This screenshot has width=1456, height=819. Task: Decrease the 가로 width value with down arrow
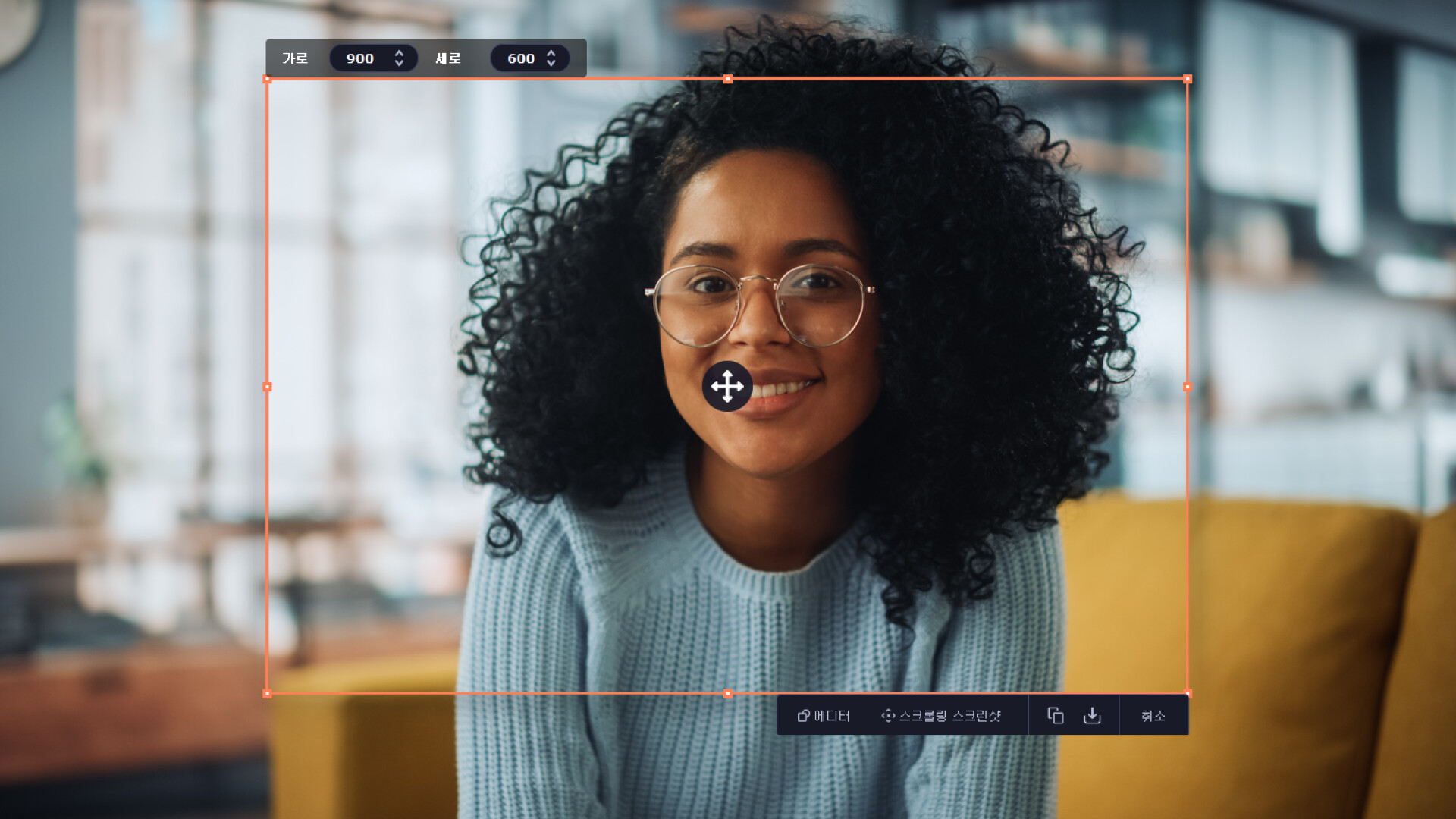tap(399, 64)
